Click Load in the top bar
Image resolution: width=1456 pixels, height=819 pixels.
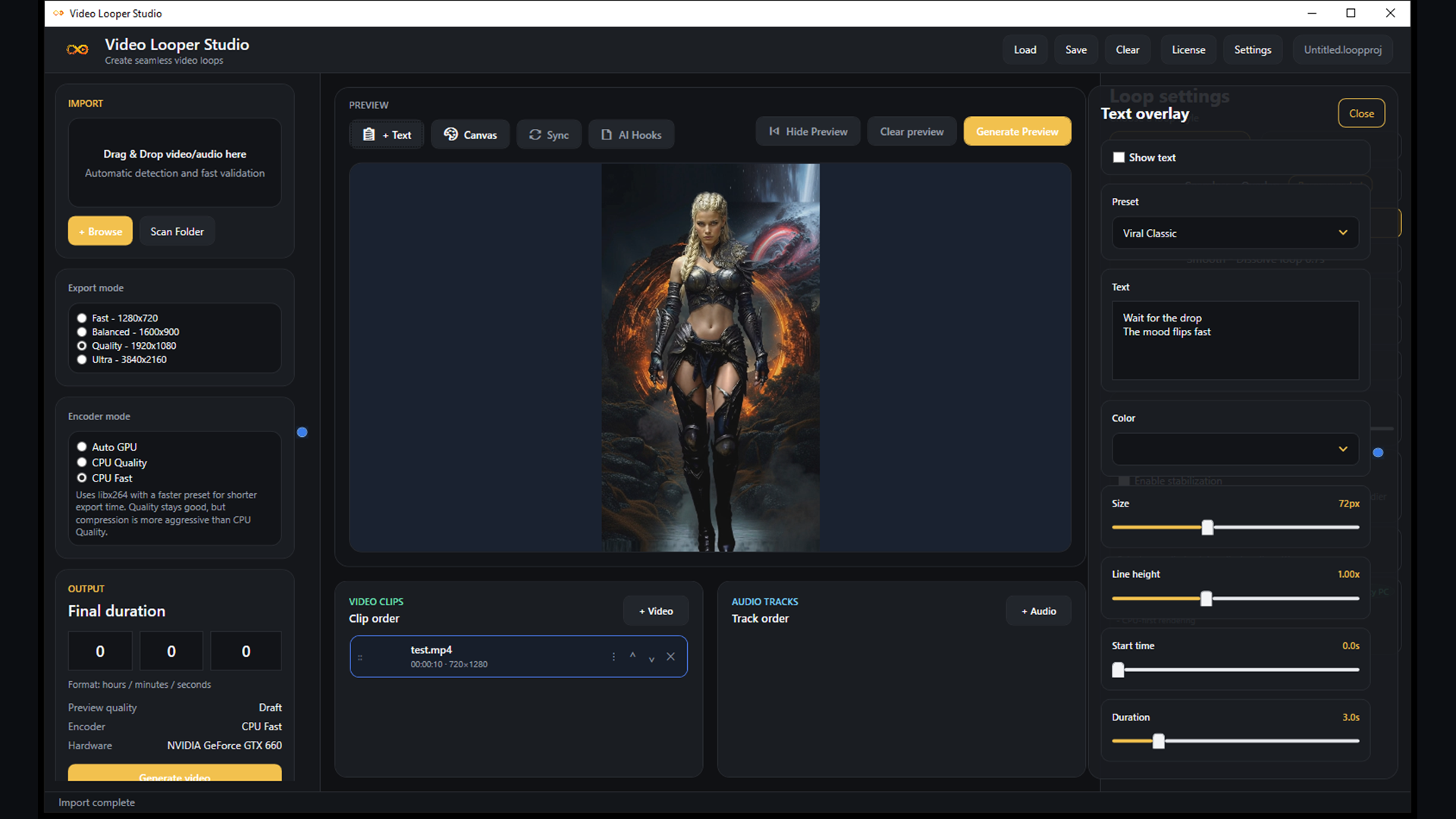pos(1025,50)
